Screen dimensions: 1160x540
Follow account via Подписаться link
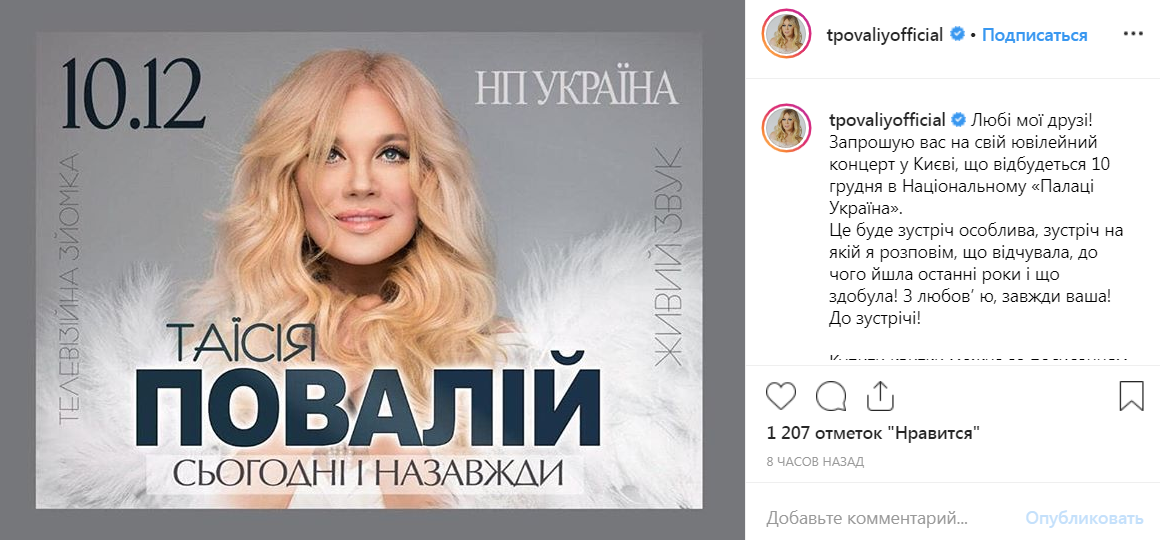tap(1034, 35)
